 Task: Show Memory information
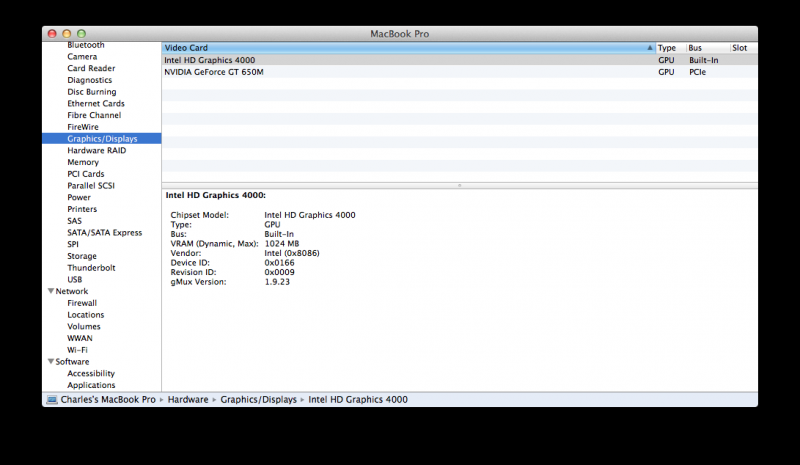(x=83, y=162)
